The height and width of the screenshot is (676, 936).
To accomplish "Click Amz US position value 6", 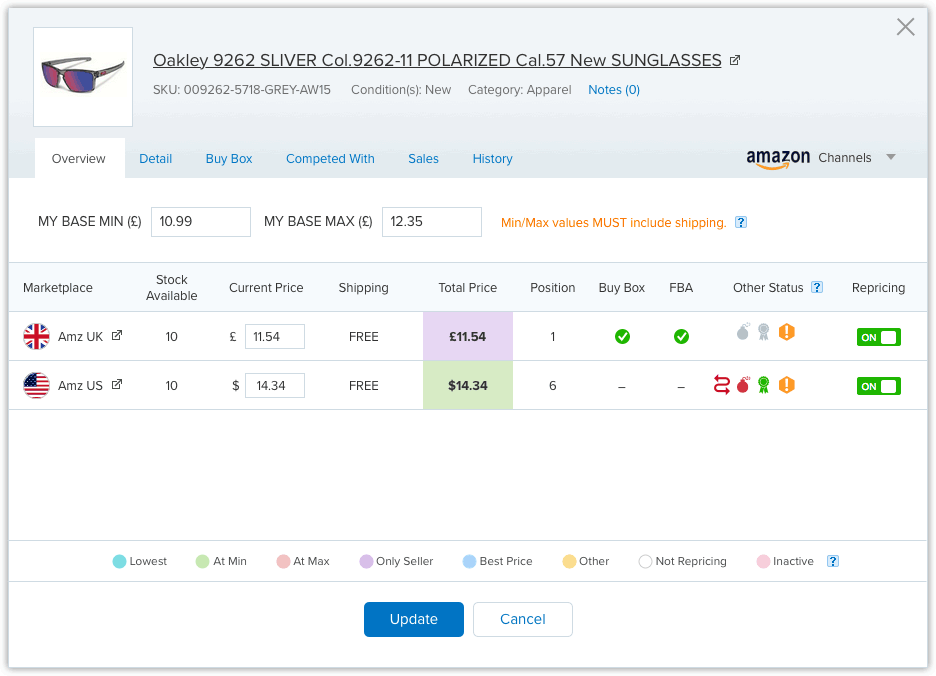I will pyautogui.click(x=553, y=385).
